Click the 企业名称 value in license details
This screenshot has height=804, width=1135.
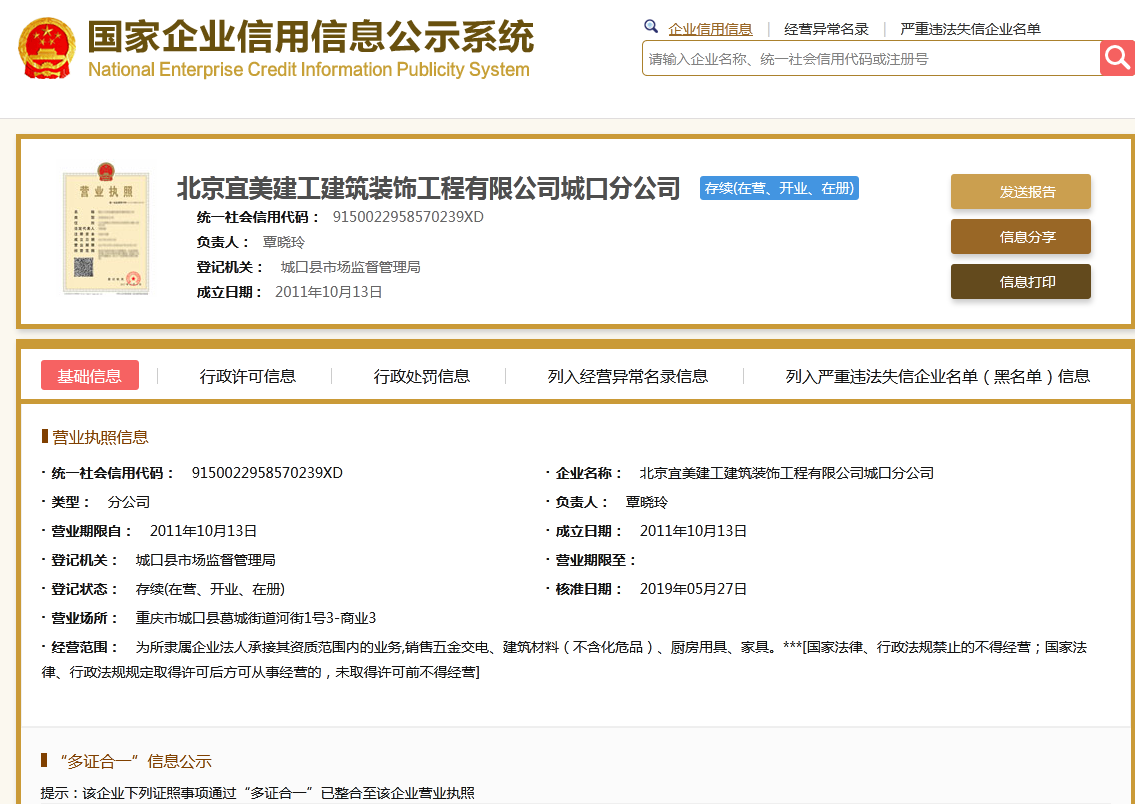click(x=787, y=473)
